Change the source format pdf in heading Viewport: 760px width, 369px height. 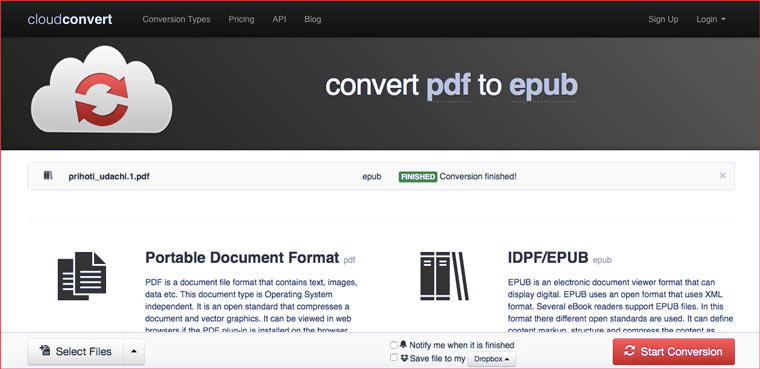point(448,86)
